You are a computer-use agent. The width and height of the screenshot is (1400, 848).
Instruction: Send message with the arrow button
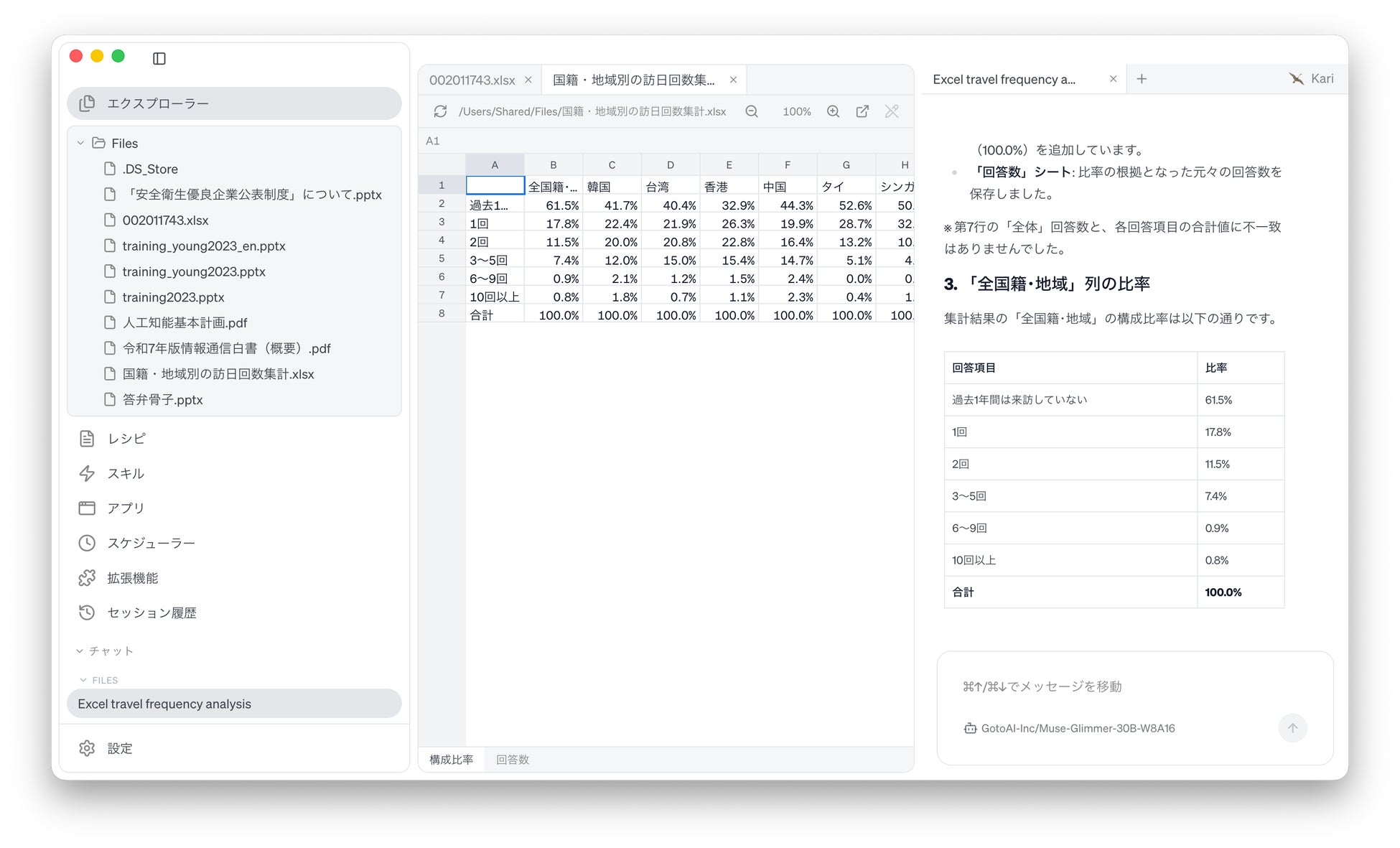pyautogui.click(x=1292, y=728)
